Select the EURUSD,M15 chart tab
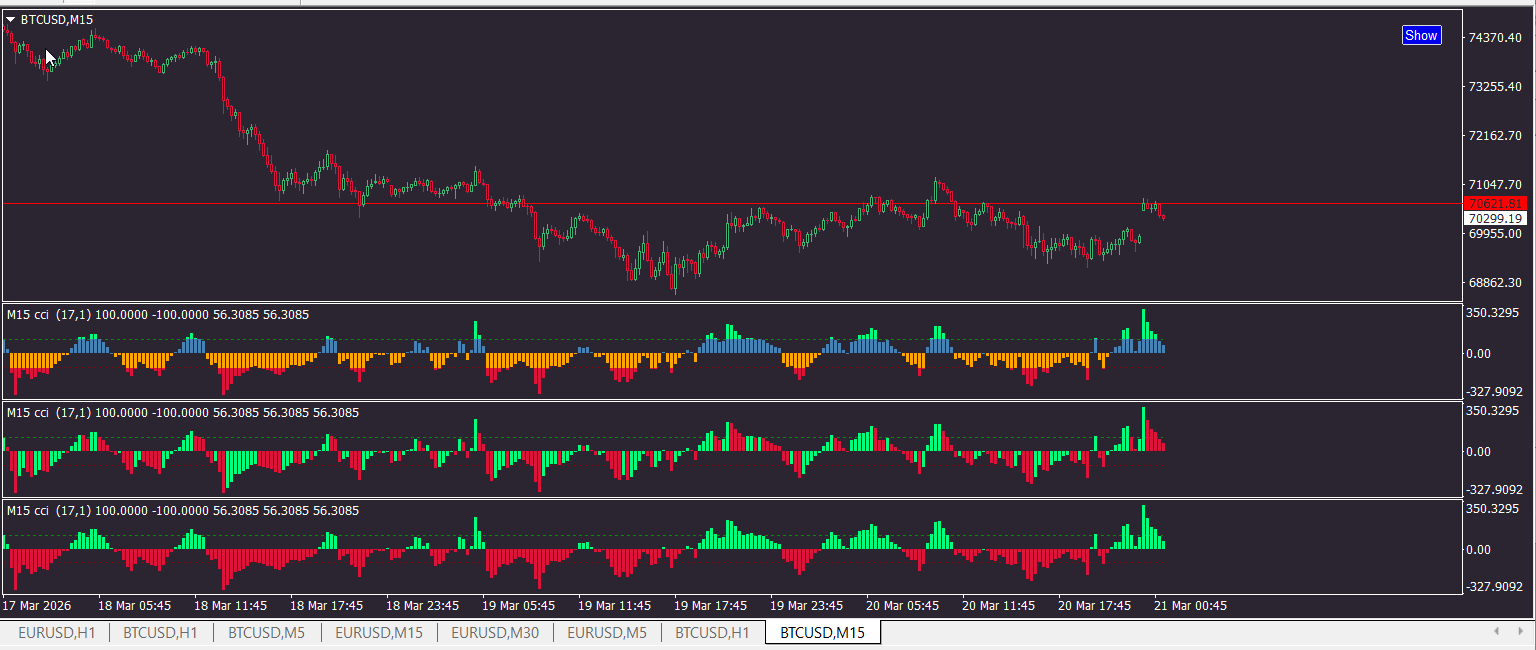The image size is (1536, 650). [378, 633]
